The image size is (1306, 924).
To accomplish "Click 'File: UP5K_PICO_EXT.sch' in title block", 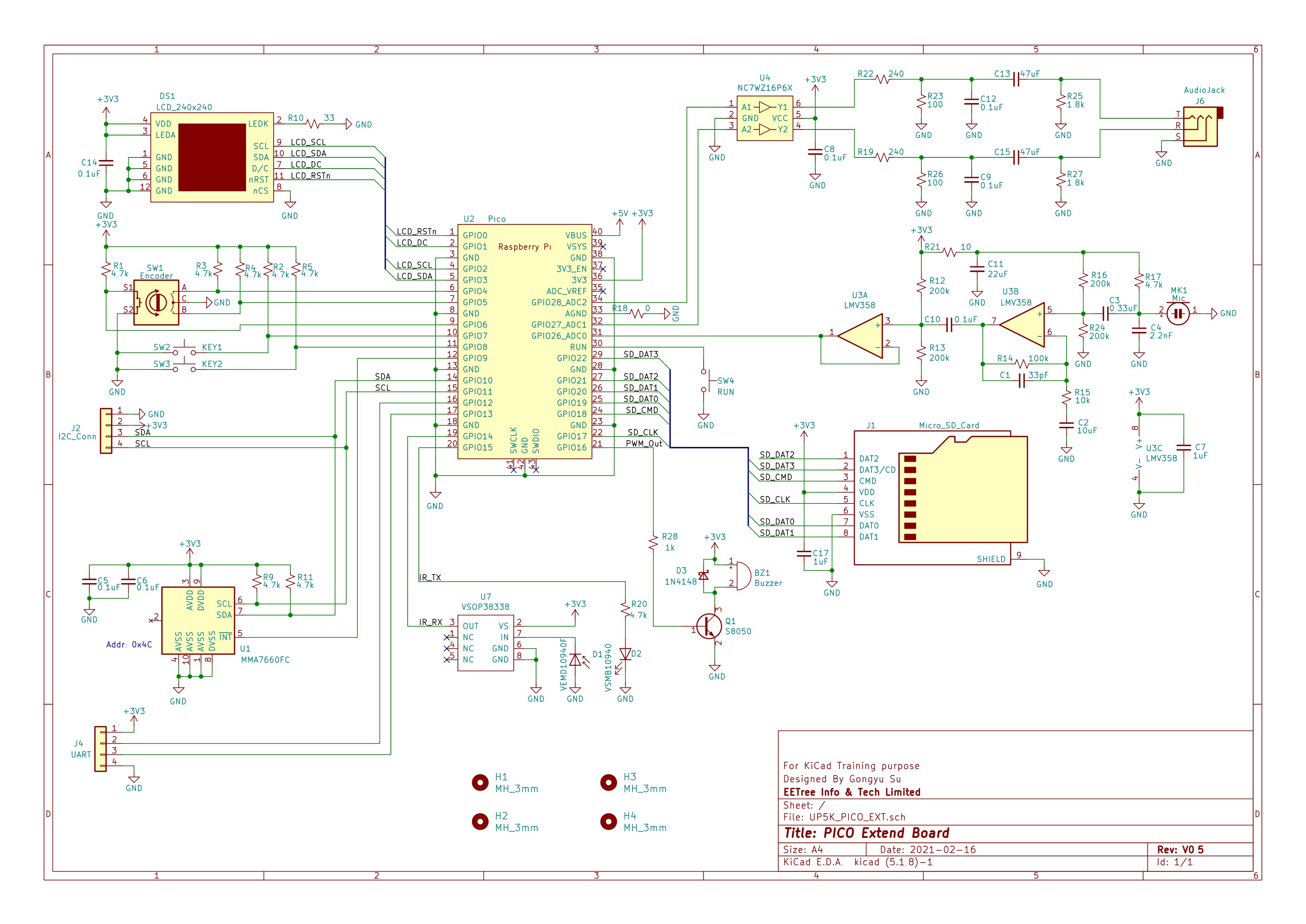I will 844,817.
